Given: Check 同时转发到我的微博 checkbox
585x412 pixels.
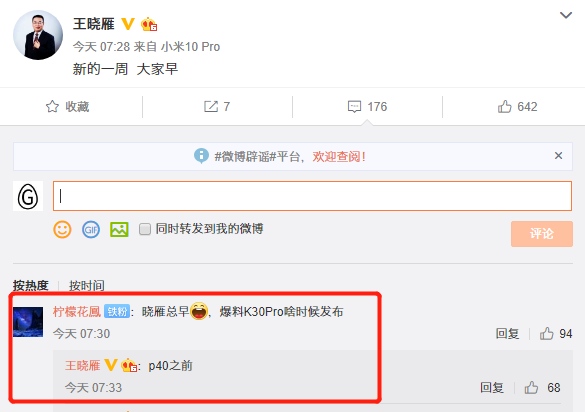Looking at the screenshot, I should pos(145,229).
